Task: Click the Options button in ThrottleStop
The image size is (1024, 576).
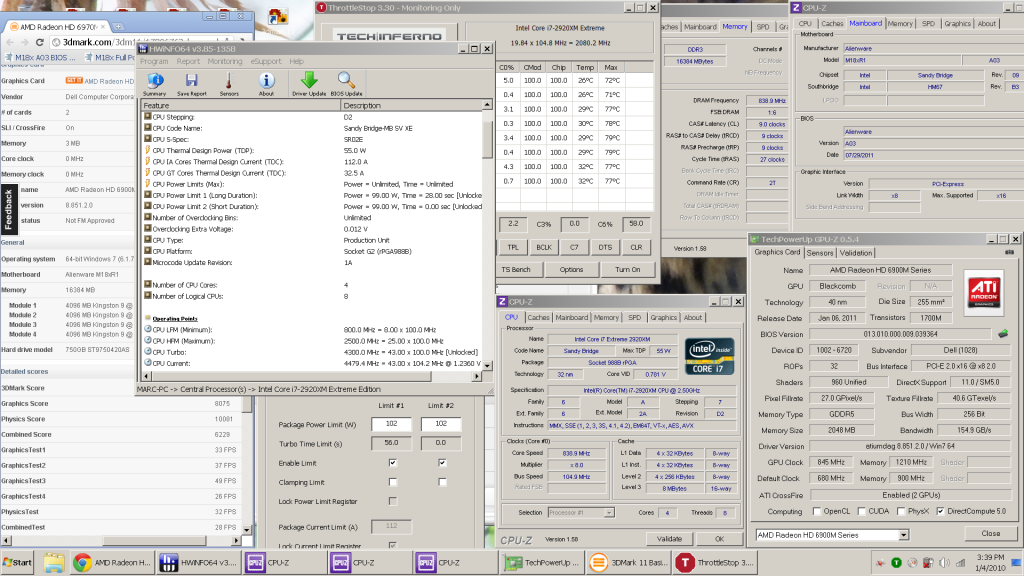Action: pyautogui.click(x=571, y=269)
